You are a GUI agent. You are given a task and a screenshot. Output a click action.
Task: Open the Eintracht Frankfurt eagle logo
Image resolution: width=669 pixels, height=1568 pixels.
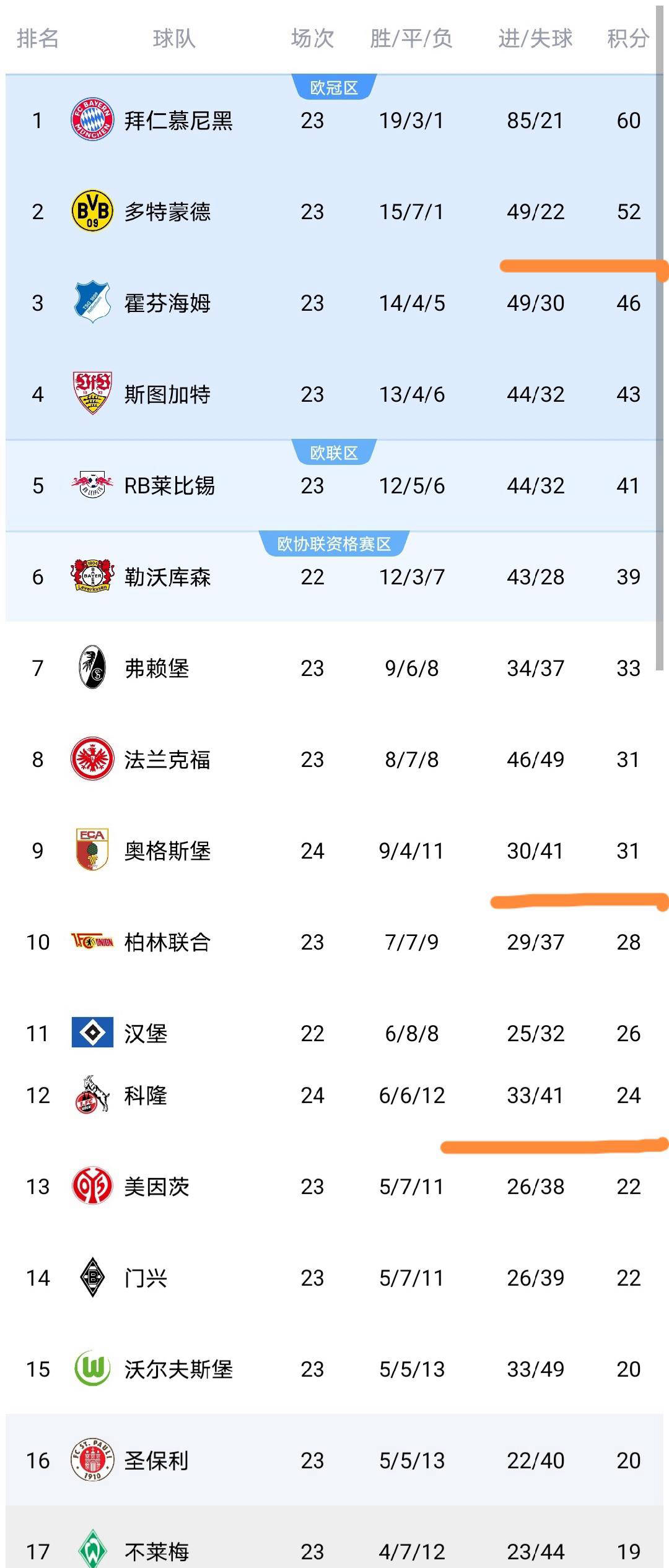[x=92, y=758]
